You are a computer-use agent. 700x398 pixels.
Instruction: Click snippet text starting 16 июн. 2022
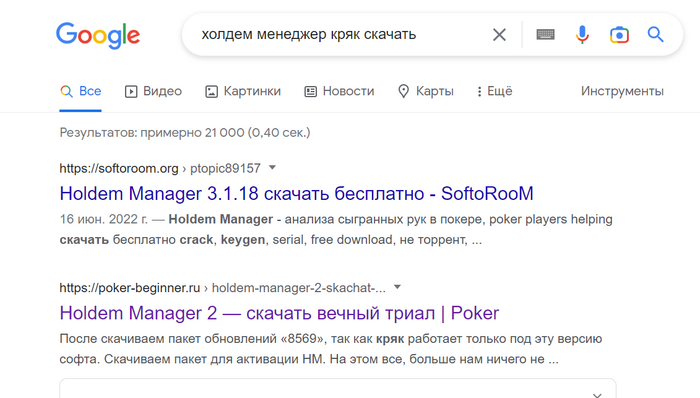[x=336, y=229]
